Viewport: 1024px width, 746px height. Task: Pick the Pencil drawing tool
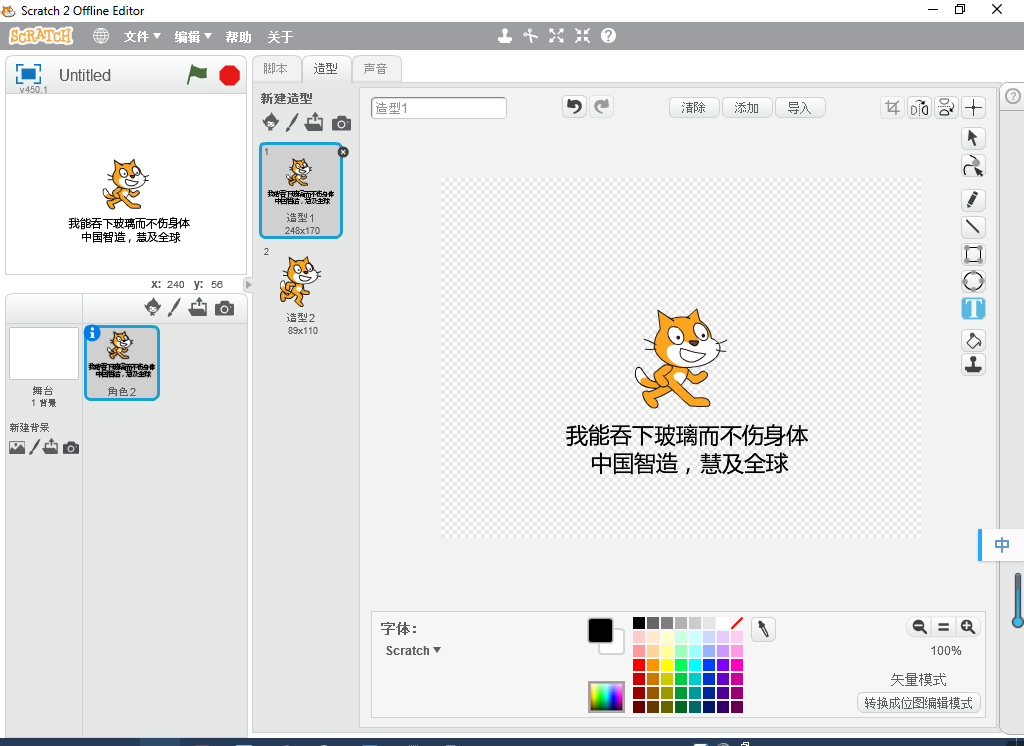973,199
